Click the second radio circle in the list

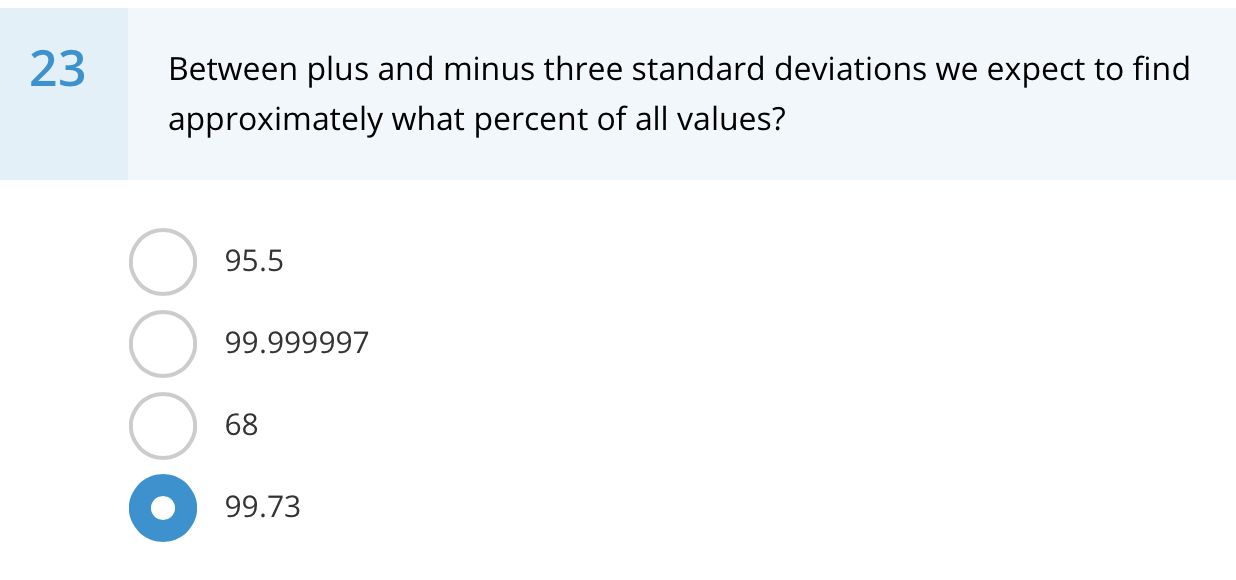[162, 343]
